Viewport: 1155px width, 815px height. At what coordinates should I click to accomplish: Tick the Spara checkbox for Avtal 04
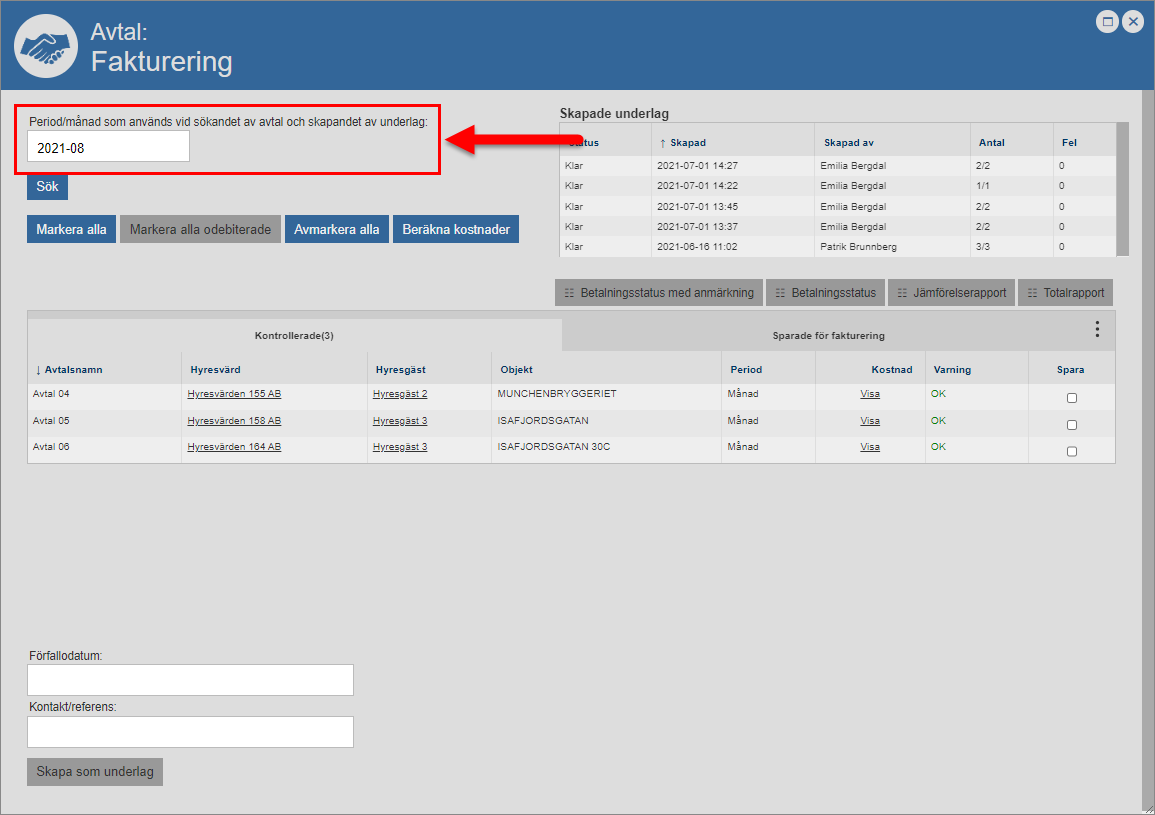click(x=1072, y=398)
